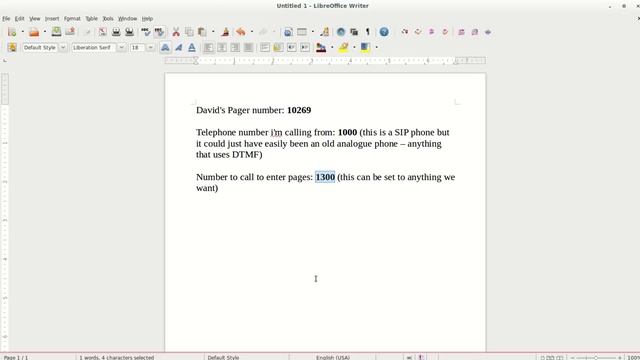
Task: Open the Edit menu
Action: [20, 19]
